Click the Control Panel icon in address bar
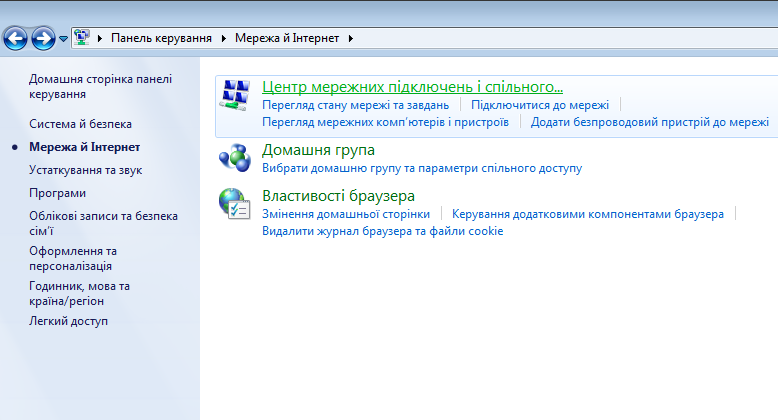Viewport: 778px width, 420px height. [x=82, y=38]
